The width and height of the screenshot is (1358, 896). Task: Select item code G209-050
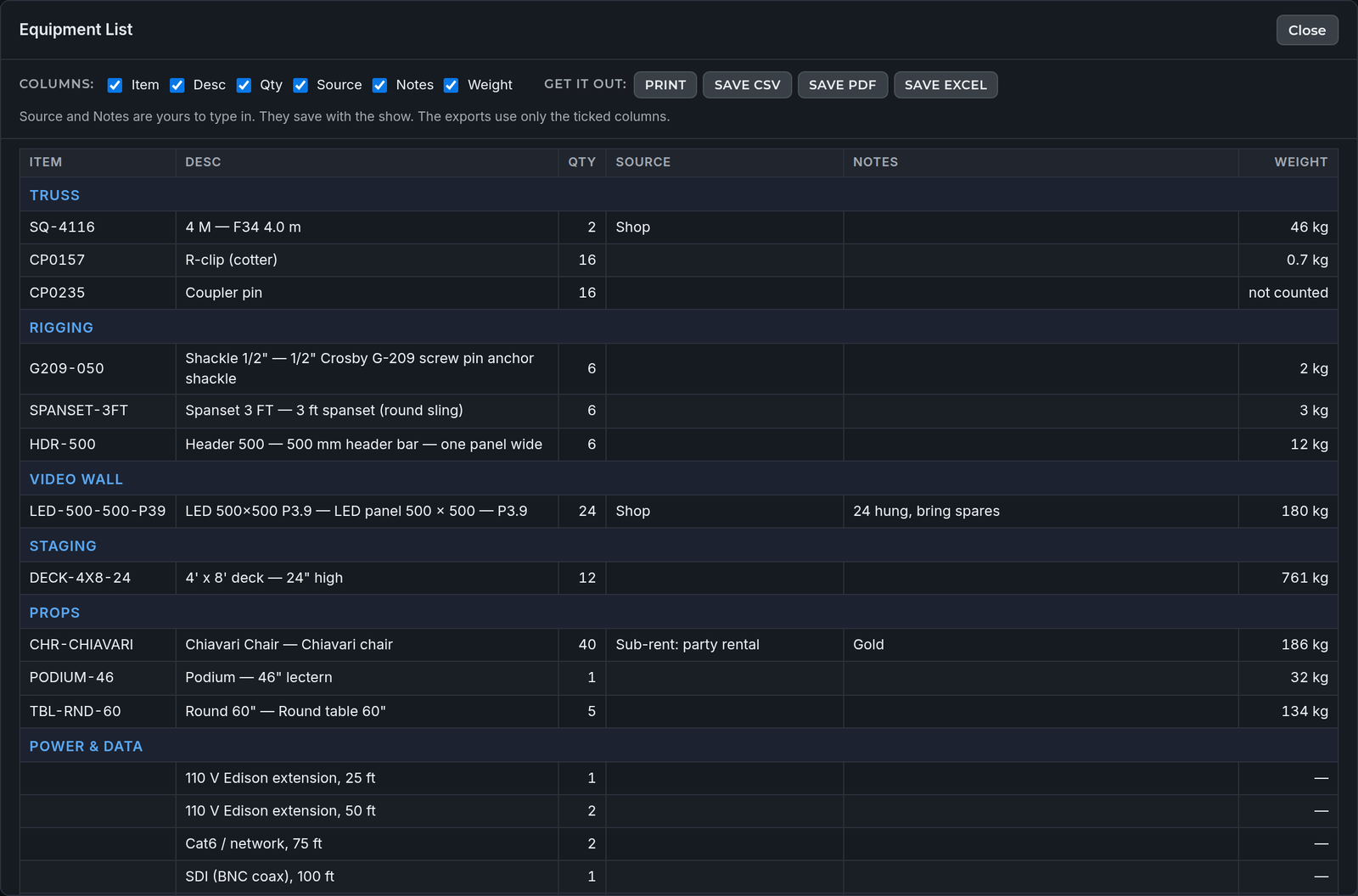66,369
